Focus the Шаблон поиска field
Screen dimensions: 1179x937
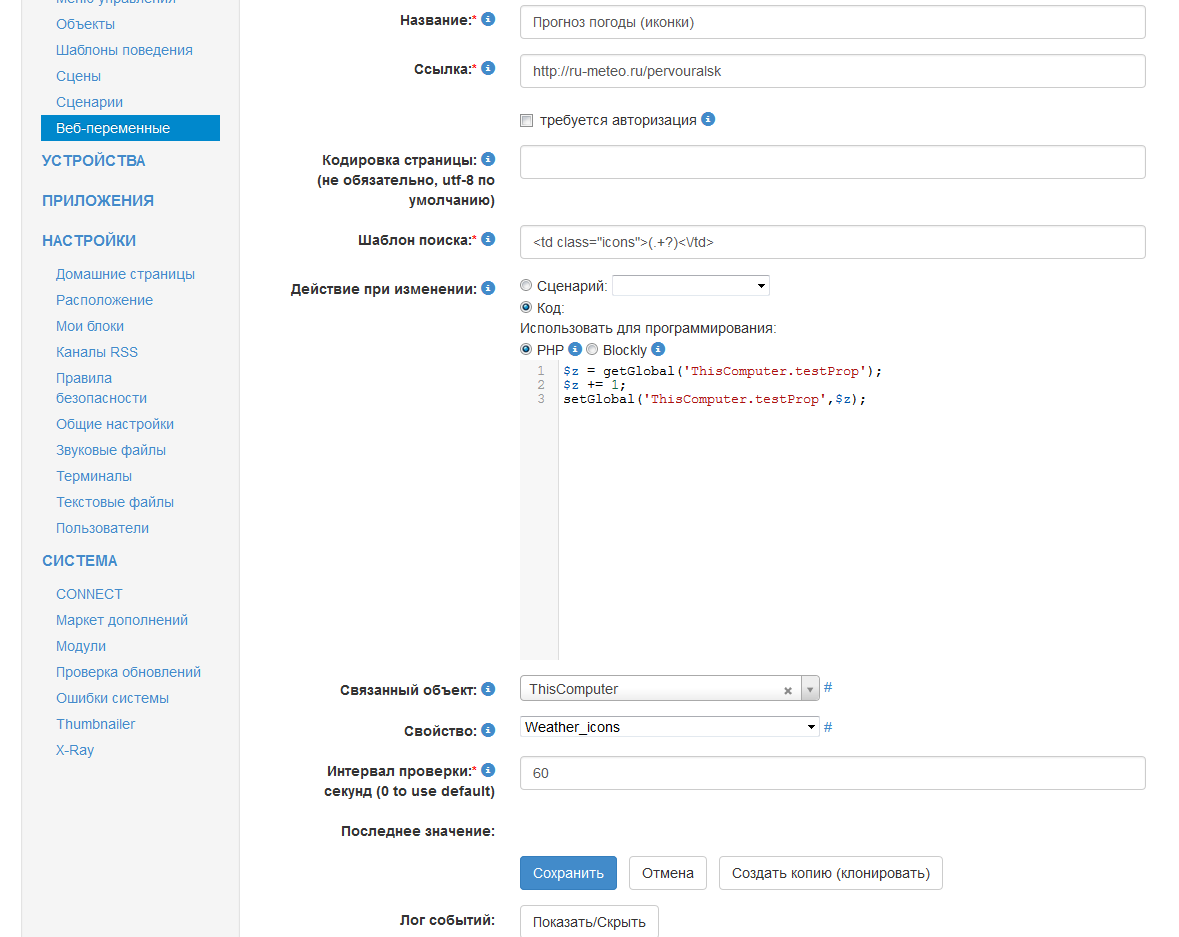click(832, 242)
